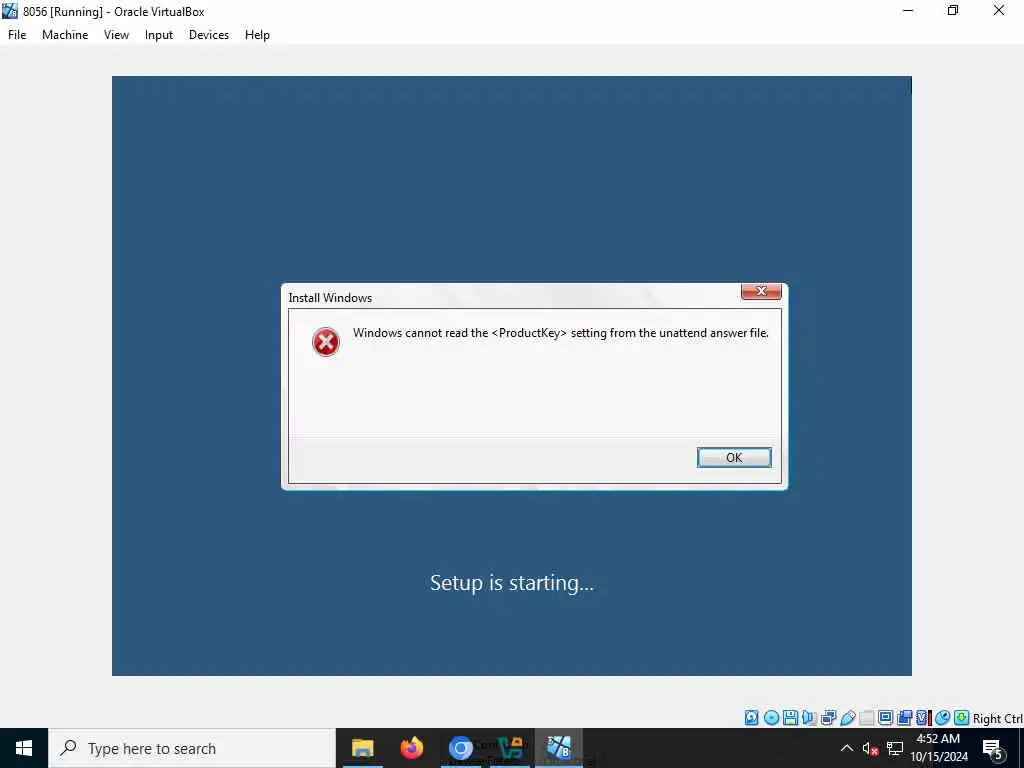The image size is (1024, 768).
Task: Open the Windows Start menu
Action: click(x=24, y=748)
